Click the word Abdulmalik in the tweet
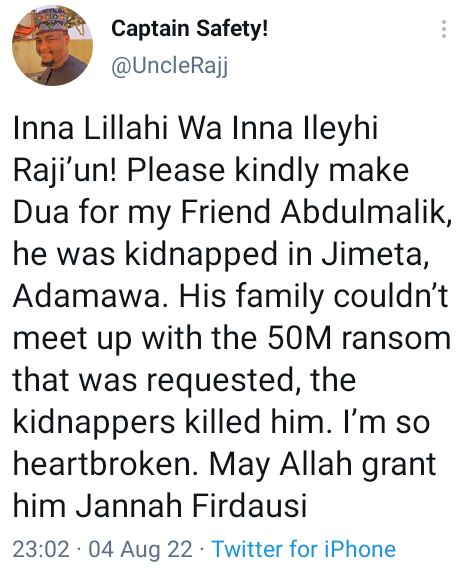Image resolution: width=459 pixels, height=576 pixels. 366,212
